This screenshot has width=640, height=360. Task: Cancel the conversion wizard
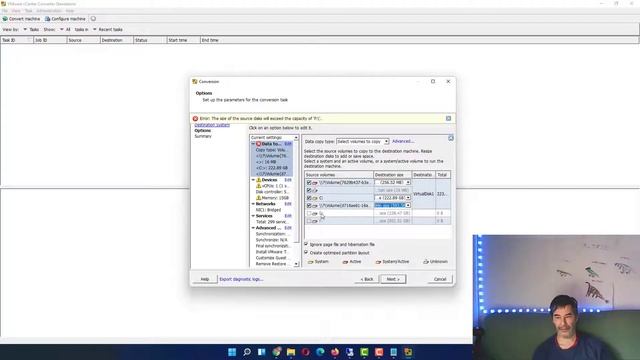[440, 279]
